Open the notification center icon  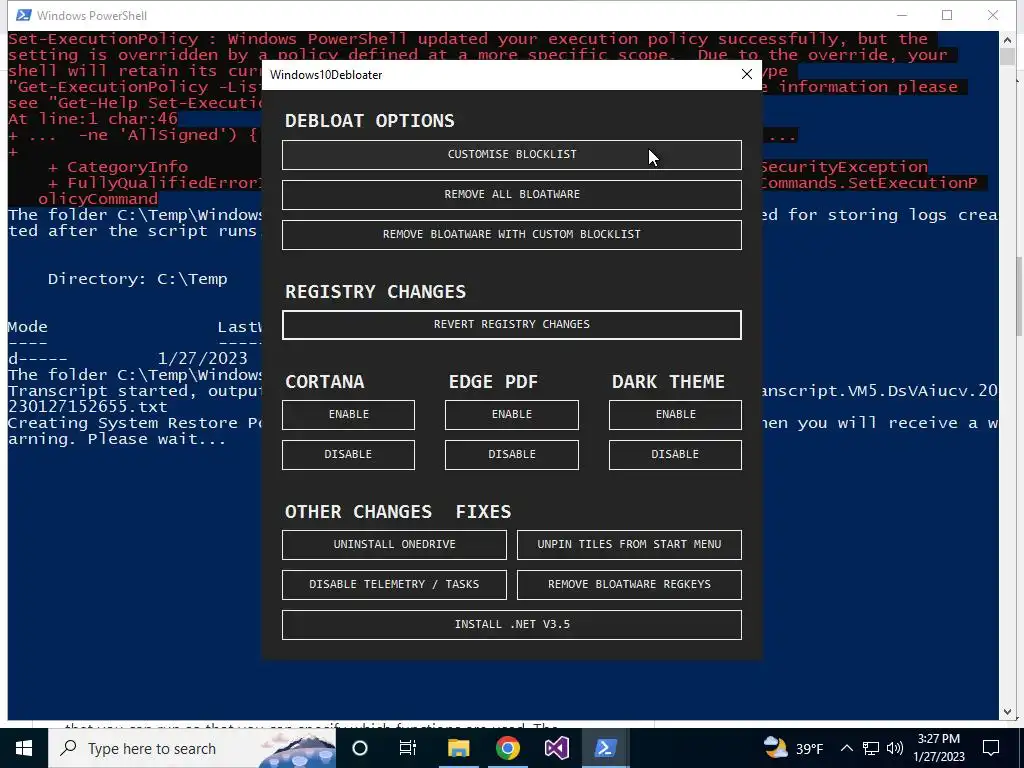991,748
